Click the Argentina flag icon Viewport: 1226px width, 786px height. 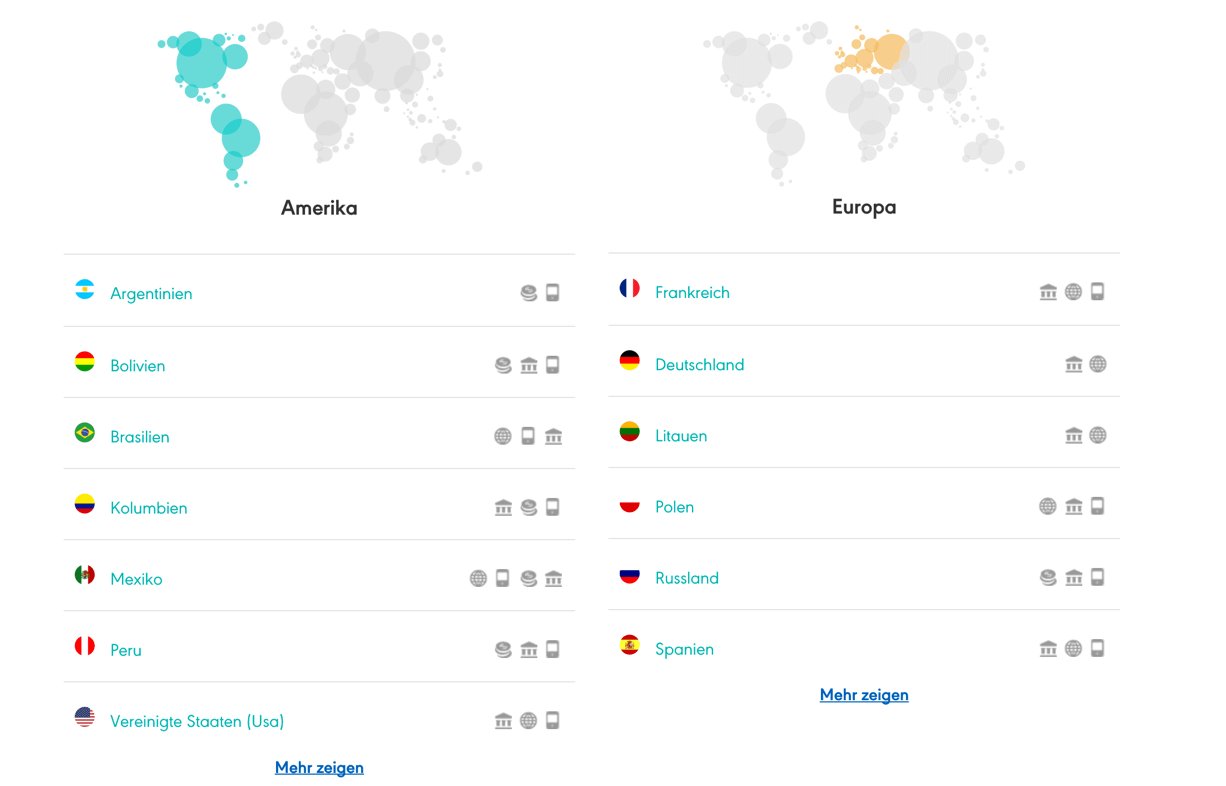point(85,291)
